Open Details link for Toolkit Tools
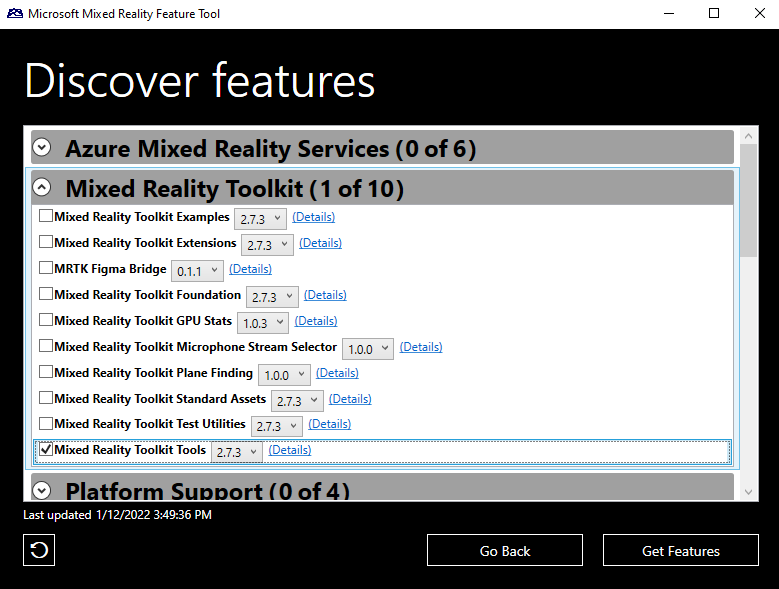The width and height of the screenshot is (779, 589). 290,449
